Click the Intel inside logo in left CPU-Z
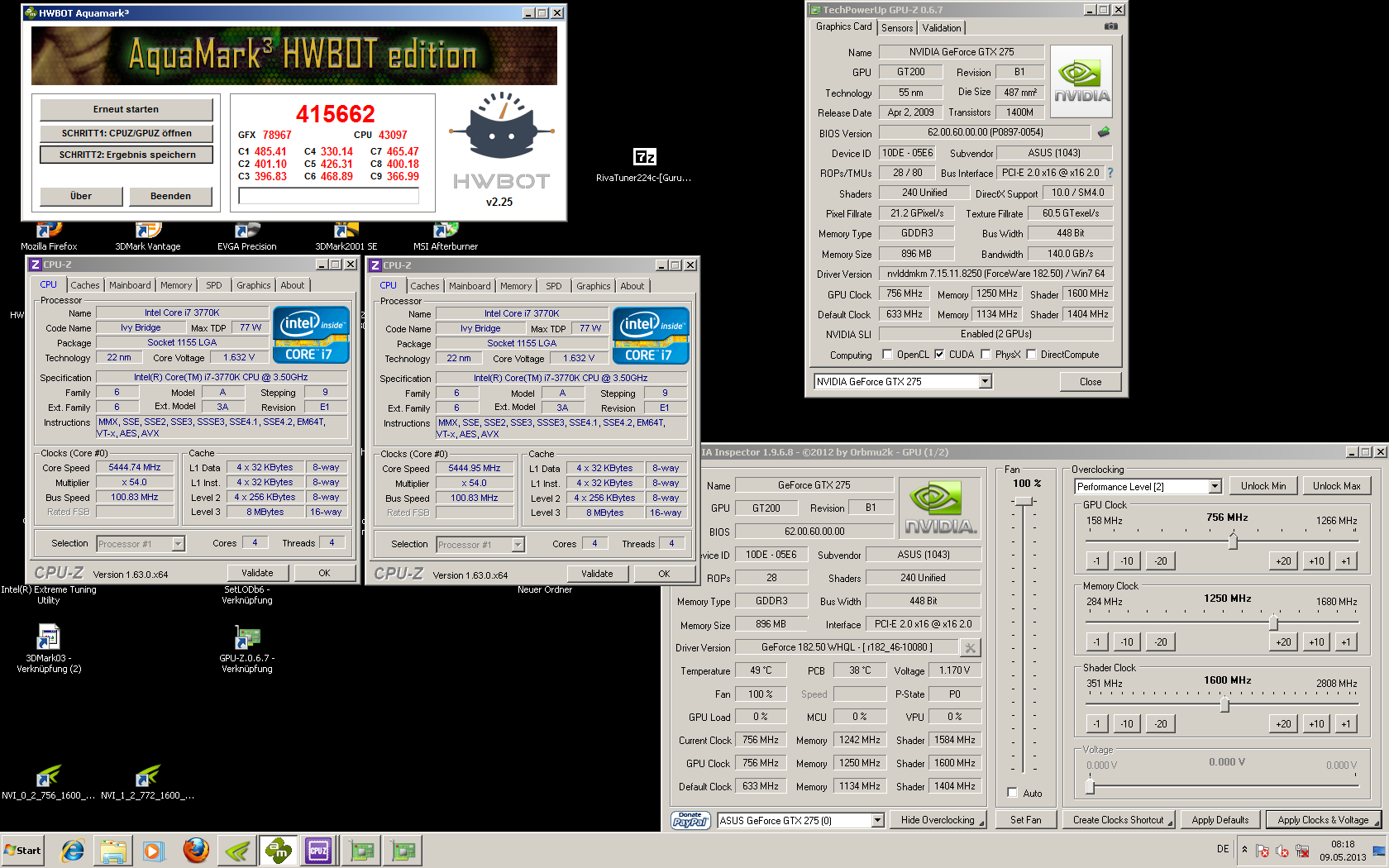 pyautogui.click(x=311, y=336)
